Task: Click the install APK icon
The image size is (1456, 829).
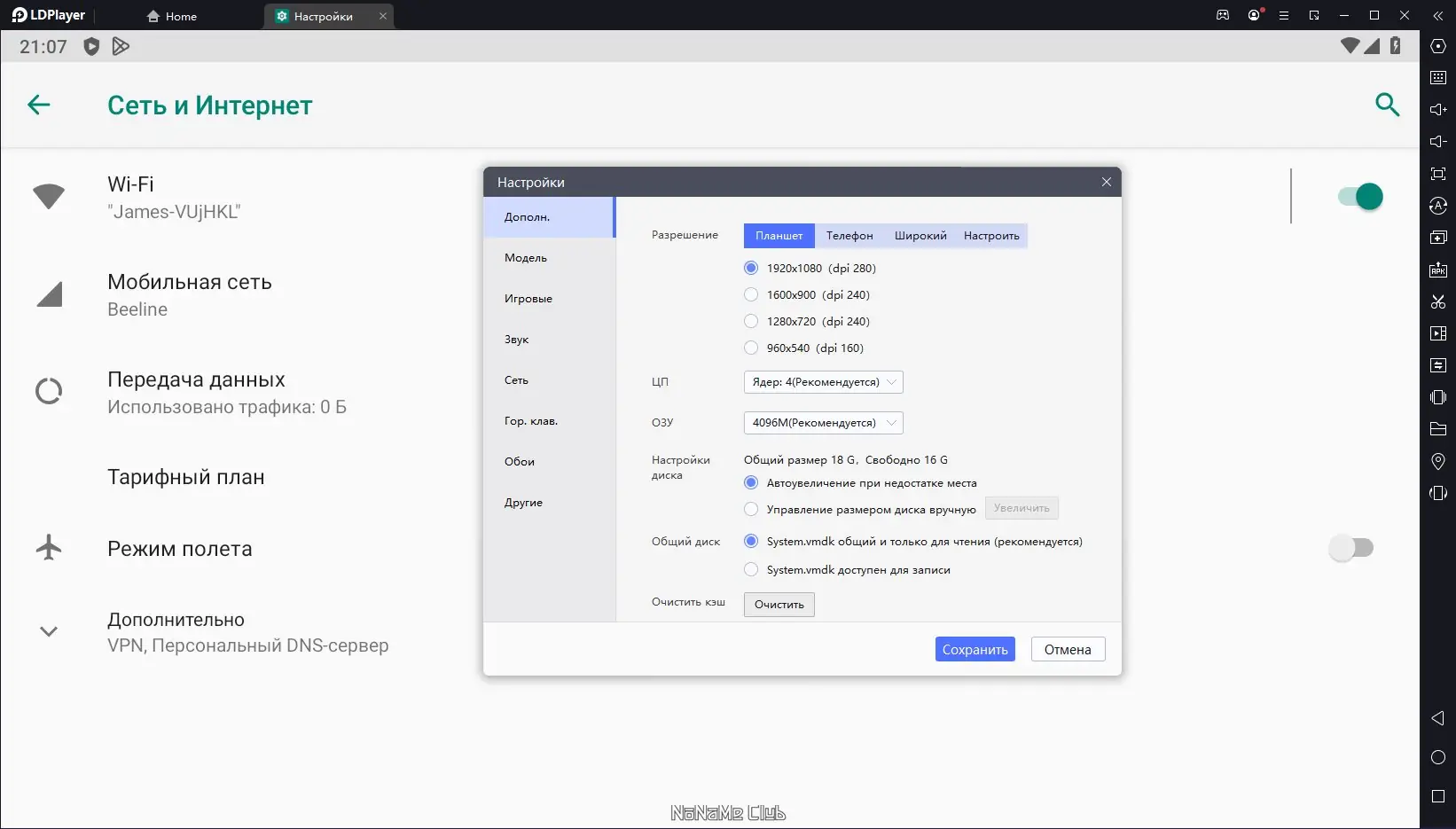Action: [x=1438, y=270]
